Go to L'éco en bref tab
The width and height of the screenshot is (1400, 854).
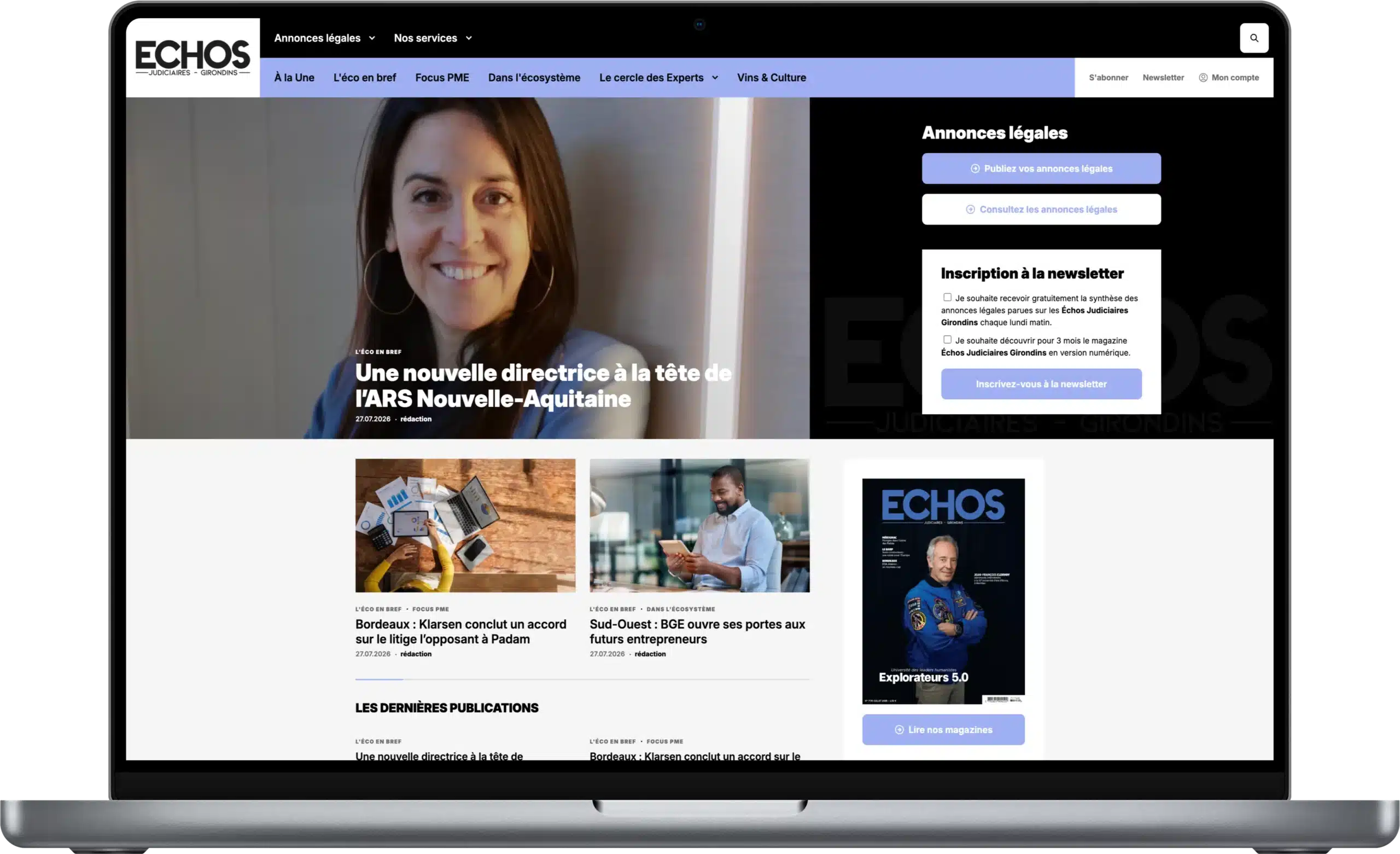(x=365, y=77)
